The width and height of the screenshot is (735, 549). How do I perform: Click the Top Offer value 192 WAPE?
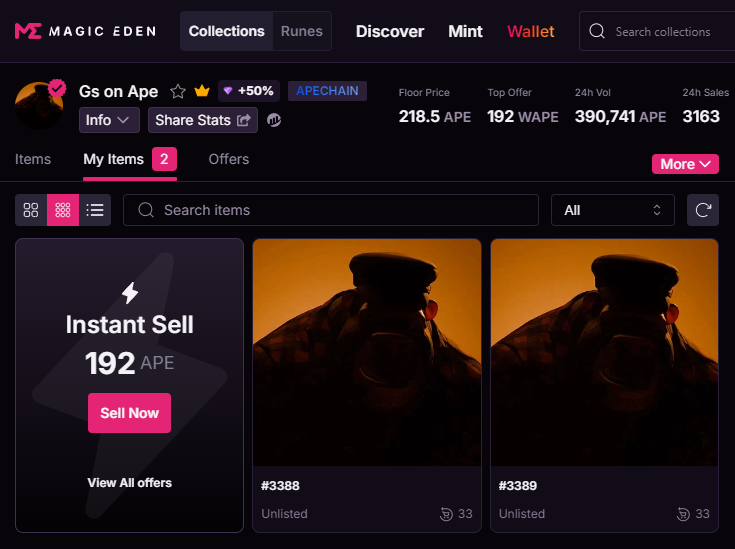tap(523, 116)
